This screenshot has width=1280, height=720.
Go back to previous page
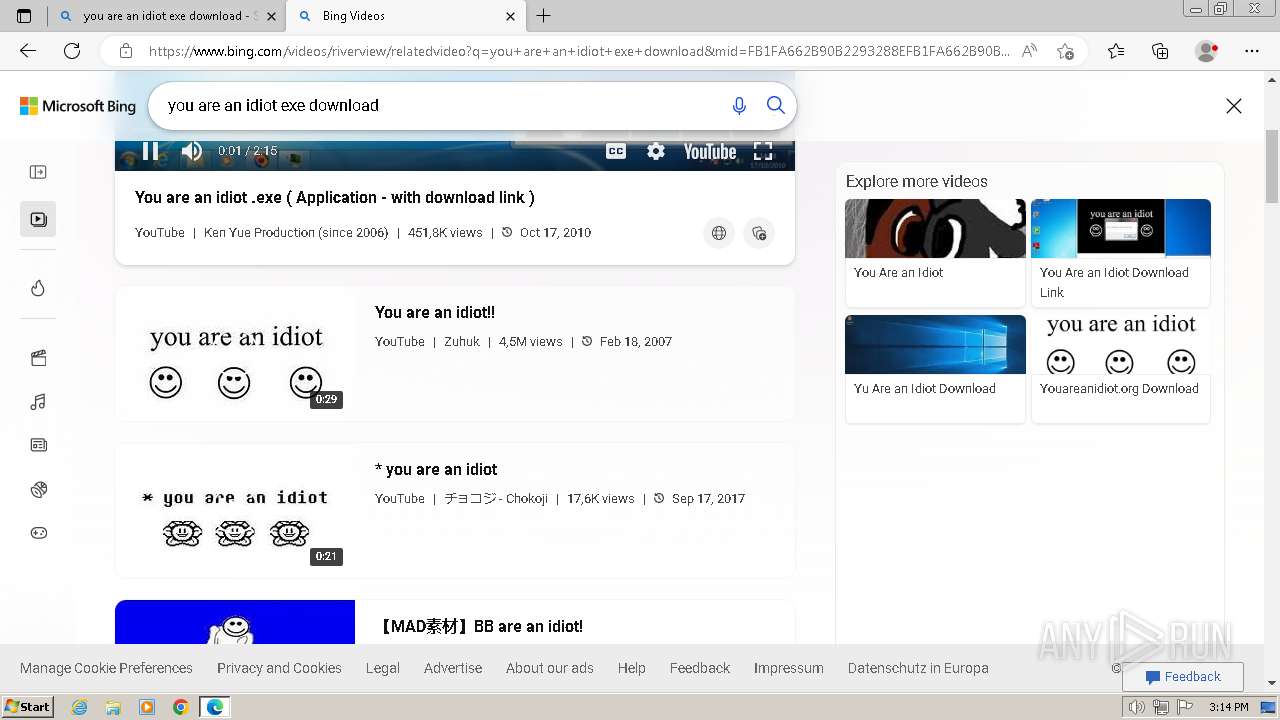coord(28,51)
